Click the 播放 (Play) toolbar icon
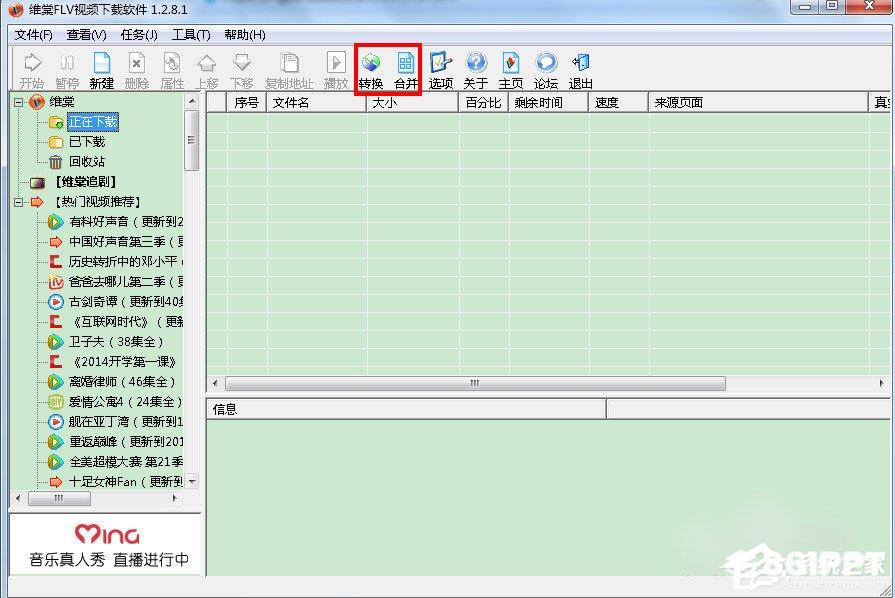This screenshot has height=598, width=895. pos(336,70)
